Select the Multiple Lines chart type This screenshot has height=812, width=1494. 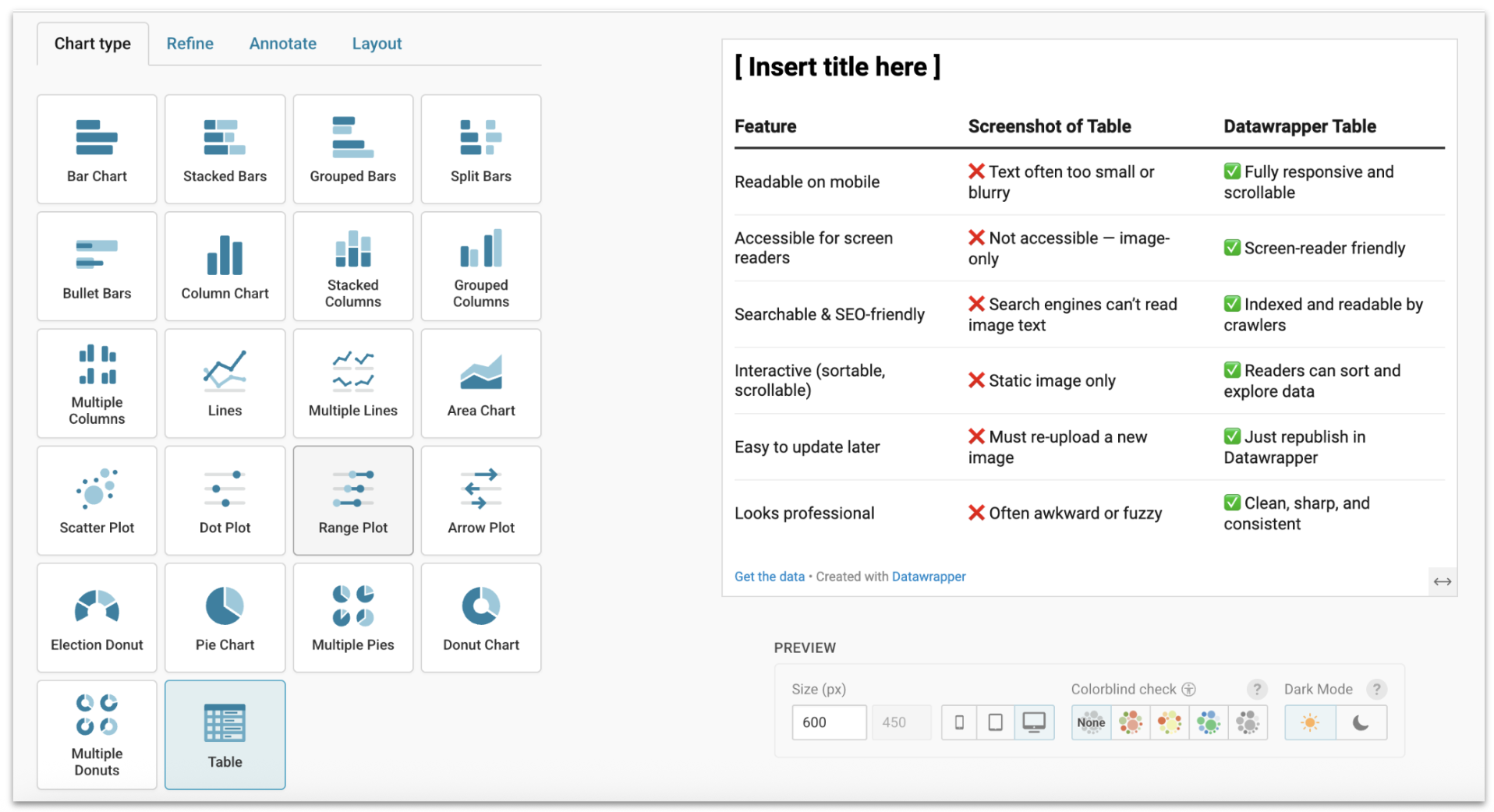click(352, 383)
